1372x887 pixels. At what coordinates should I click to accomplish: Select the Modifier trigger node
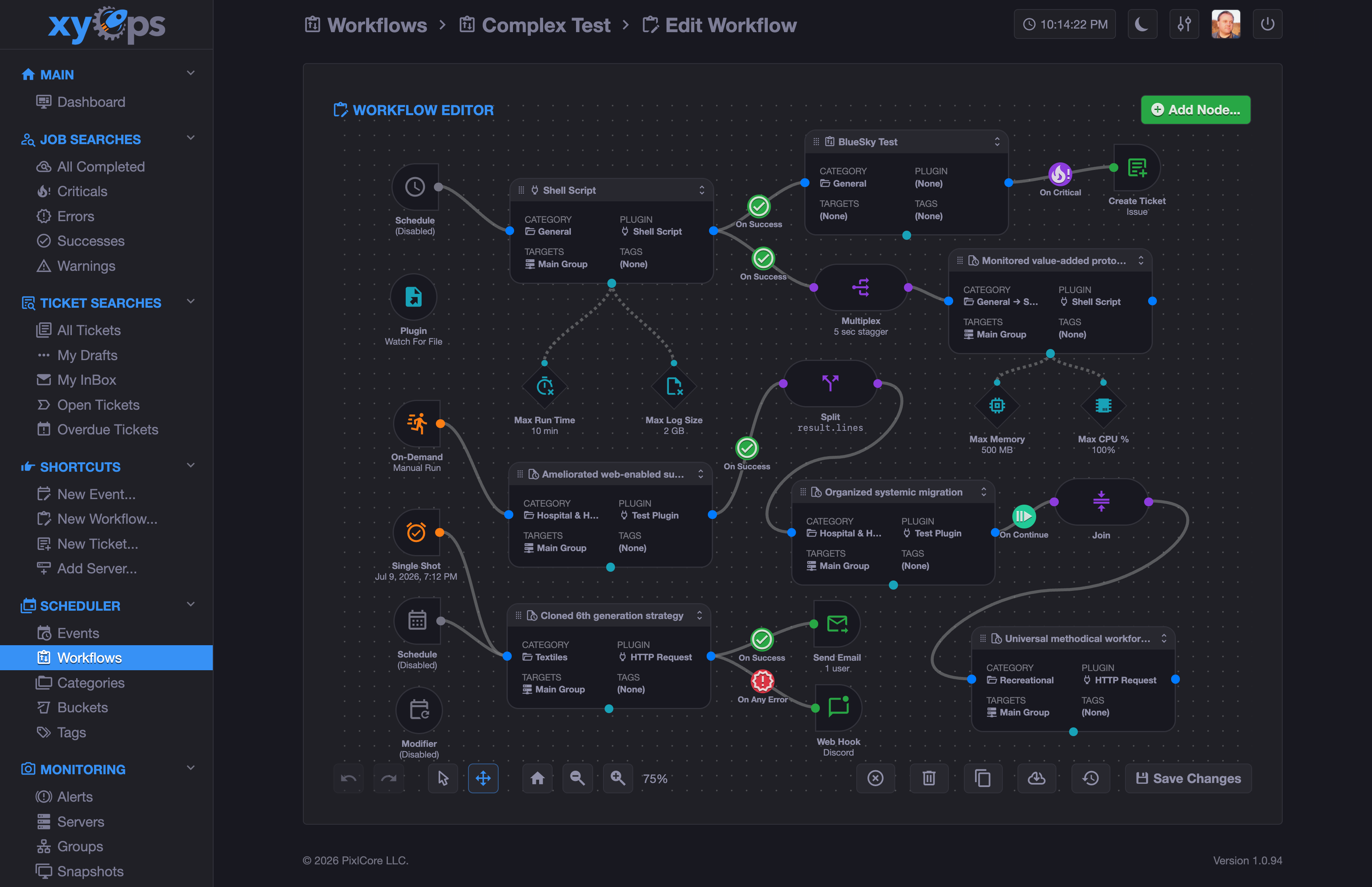click(x=419, y=710)
